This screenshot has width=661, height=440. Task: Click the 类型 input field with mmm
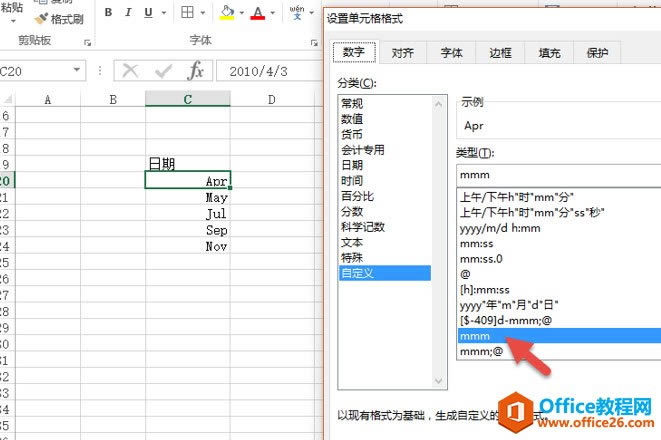(x=559, y=175)
